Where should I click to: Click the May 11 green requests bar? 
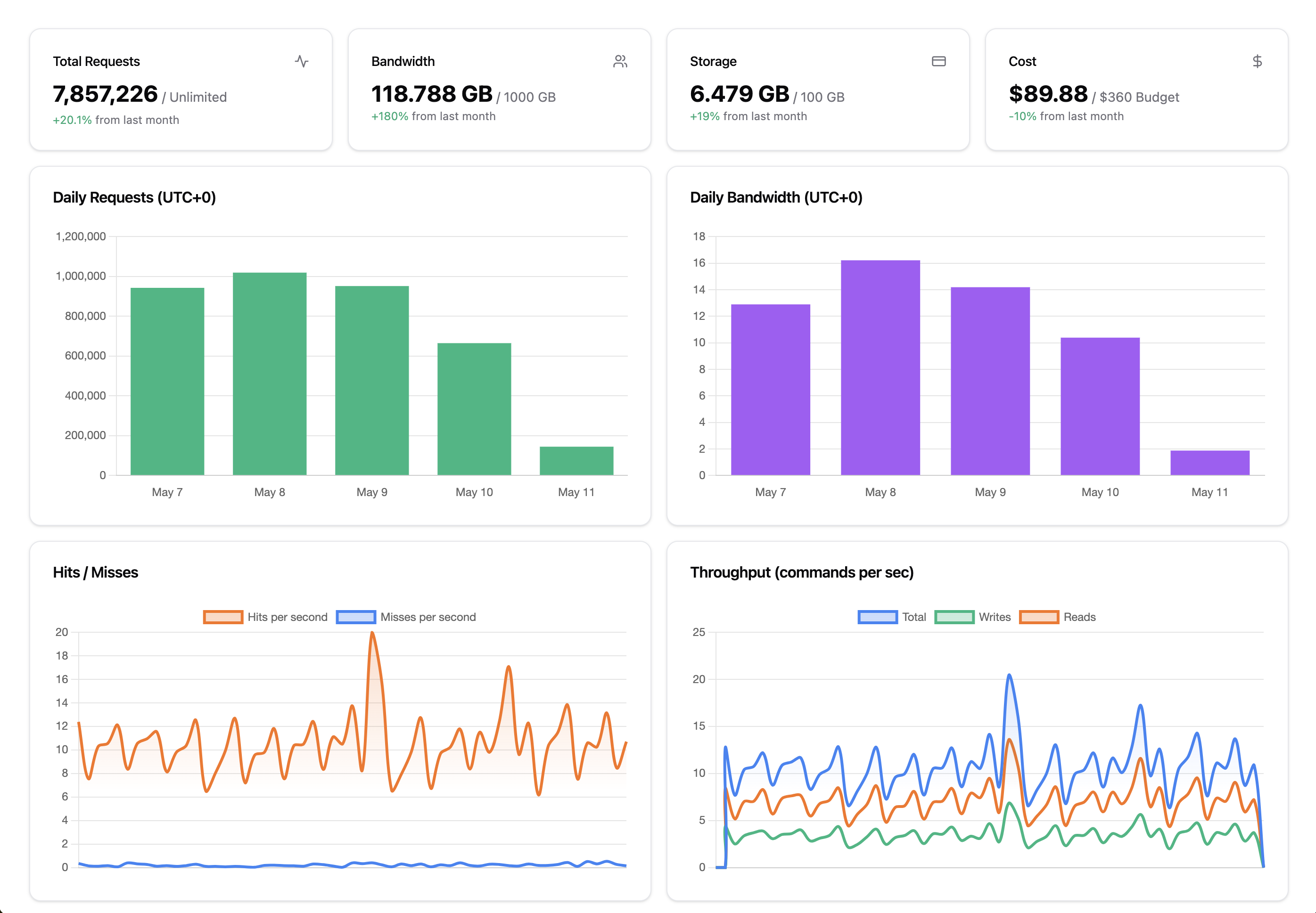[x=576, y=461]
